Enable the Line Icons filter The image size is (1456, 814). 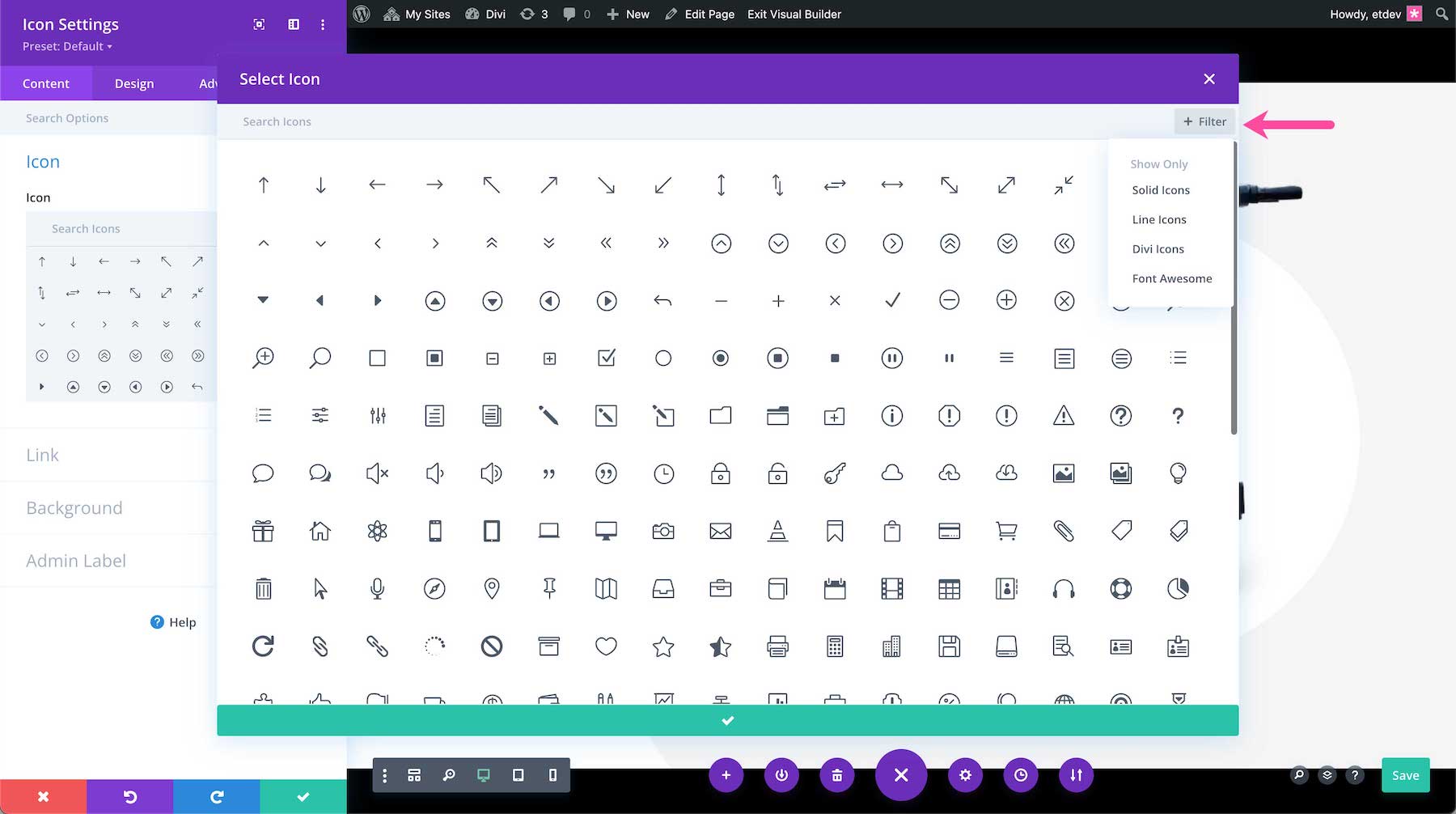click(1159, 219)
